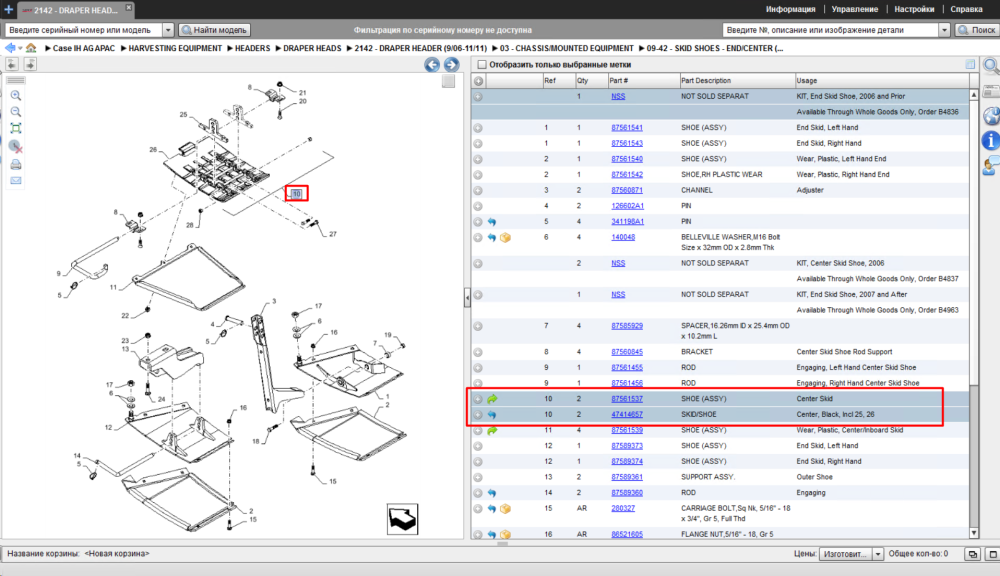Open the search magnifier in right sidebar
Image resolution: width=1000 pixels, height=576 pixels.
point(990,65)
